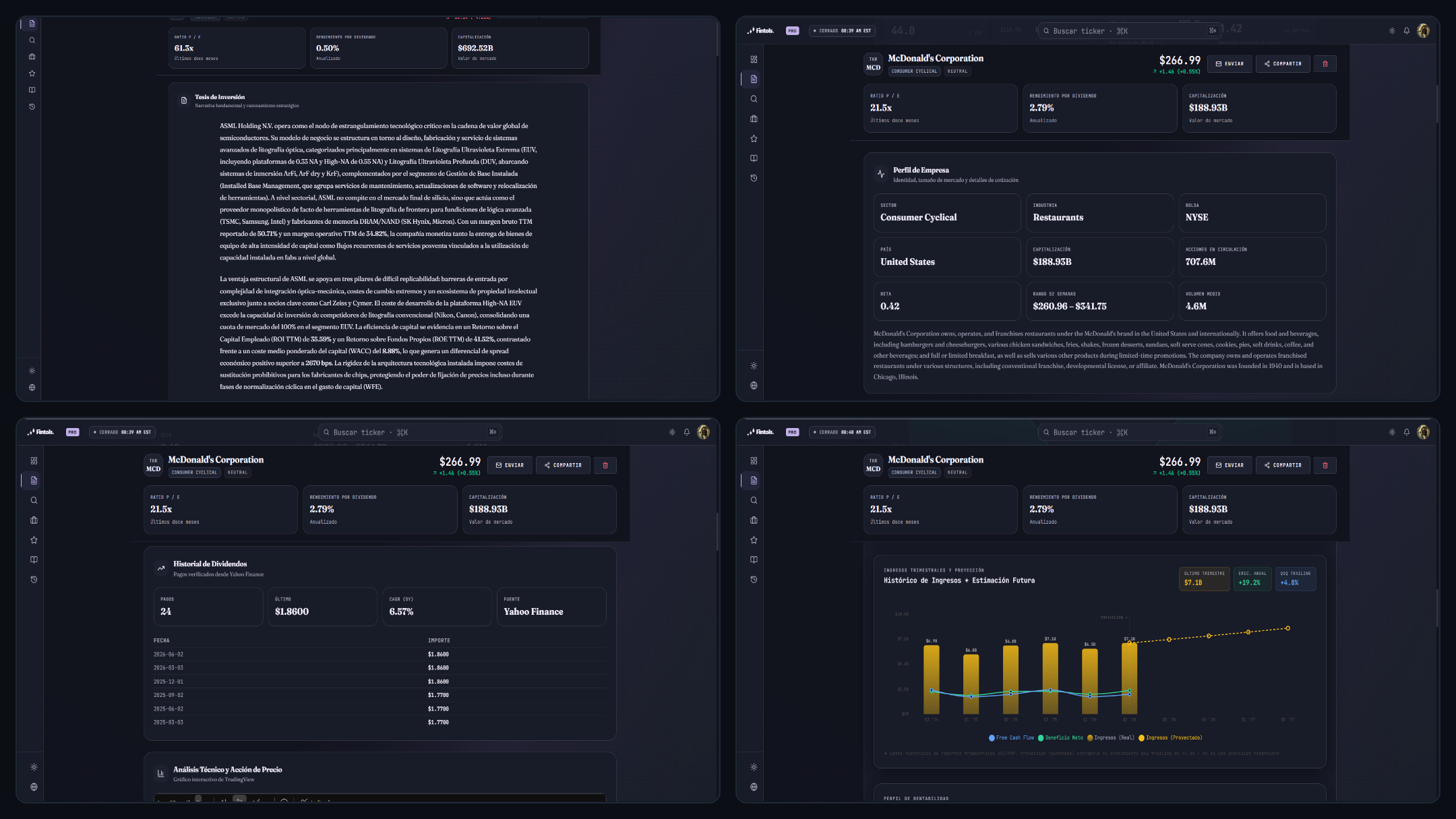
Task: Open user avatar in company profile window
Action: 1423,31
